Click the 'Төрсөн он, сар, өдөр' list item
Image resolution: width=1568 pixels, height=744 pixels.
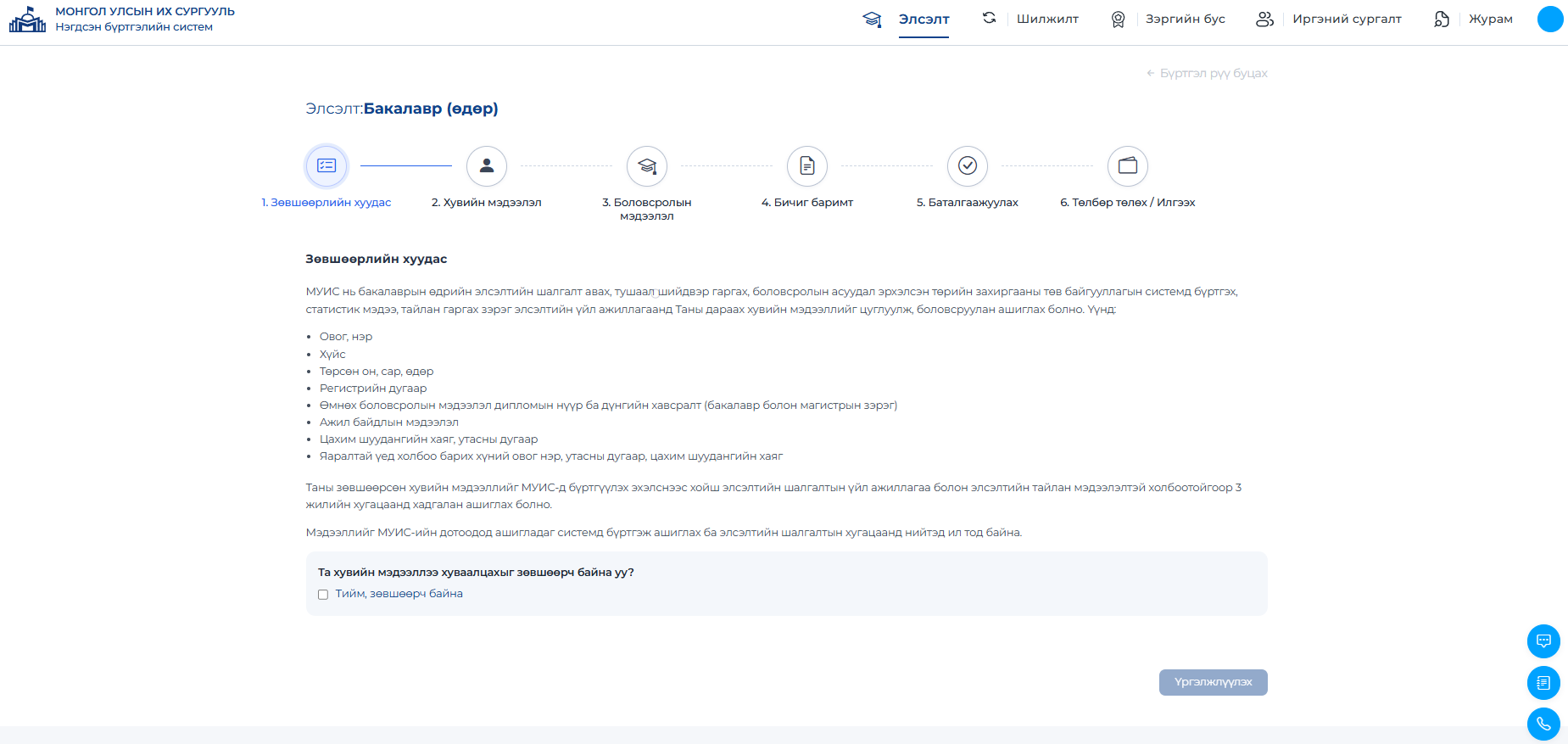click(377, 371)
